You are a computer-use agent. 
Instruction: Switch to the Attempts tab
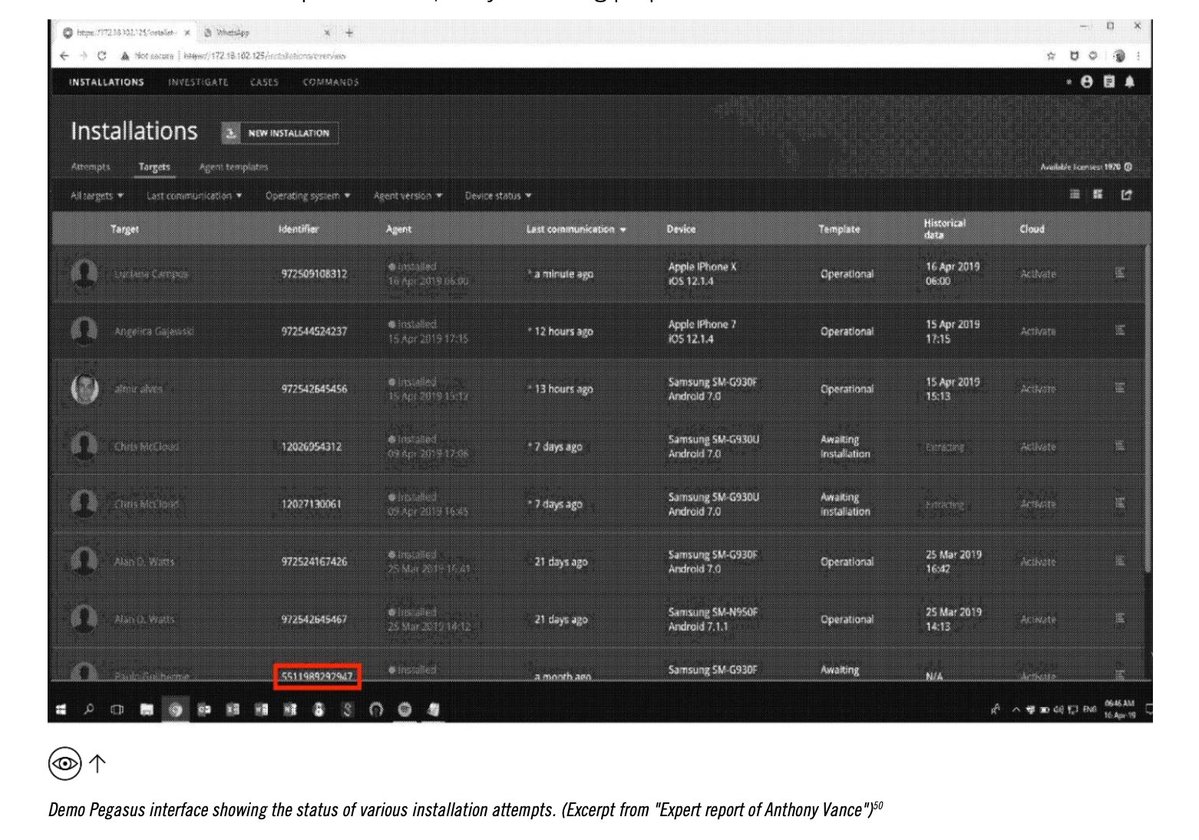90,167
